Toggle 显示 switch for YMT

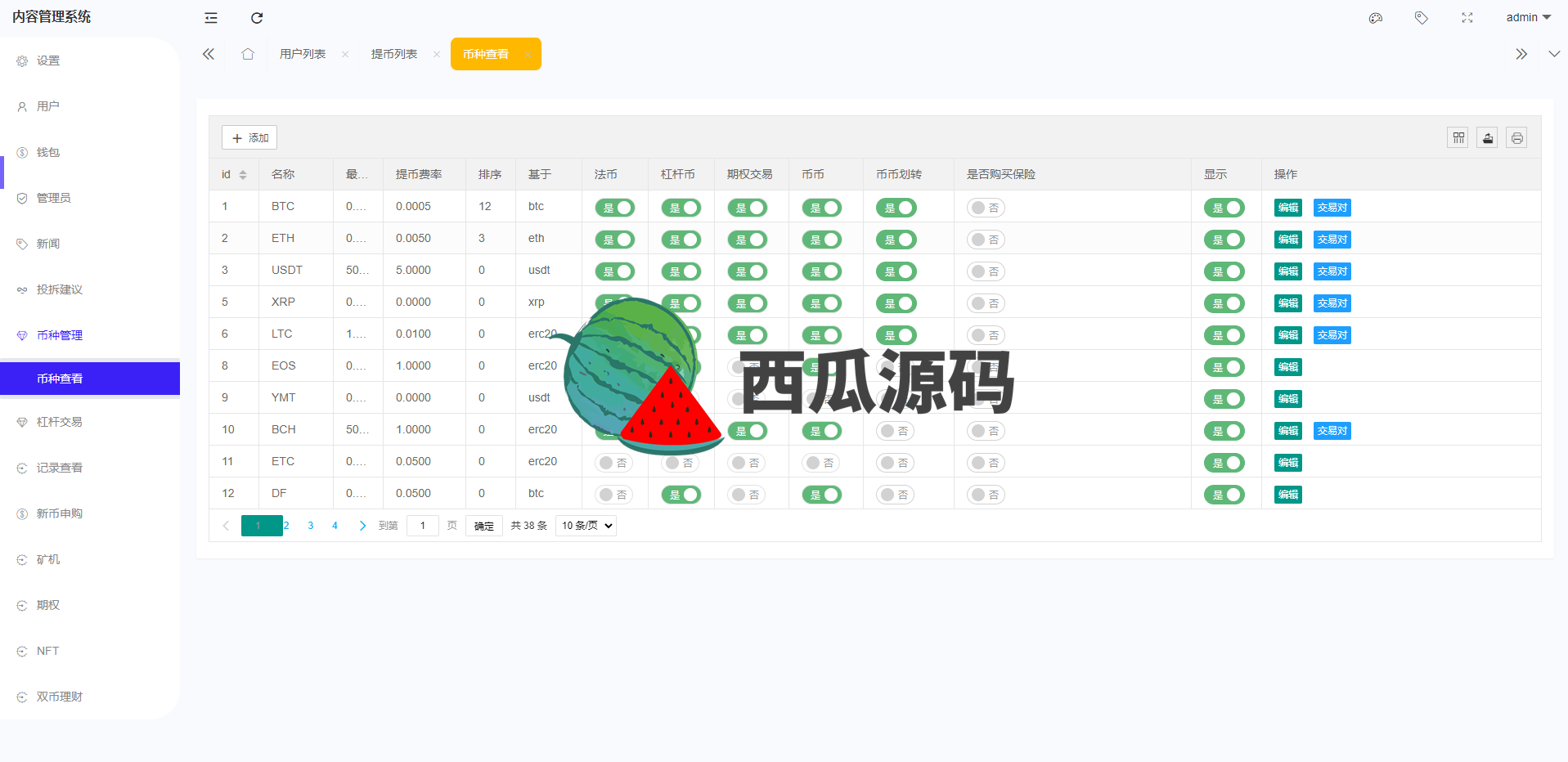pyautogui.click(x=1224, y=399)
